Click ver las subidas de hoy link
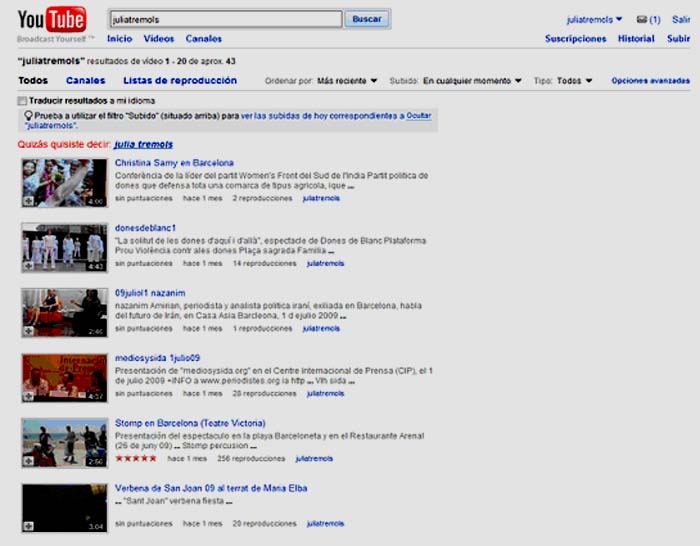Viewport: 700px width, 546px height. [x=323, y=116]
